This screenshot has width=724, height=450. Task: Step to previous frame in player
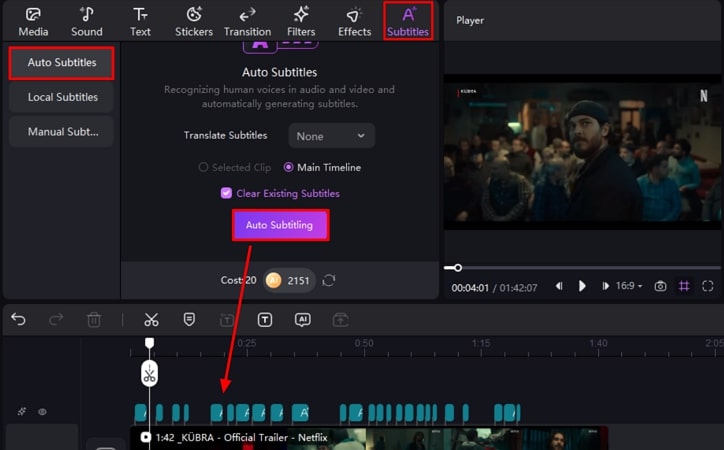click(x=559, y=286)
